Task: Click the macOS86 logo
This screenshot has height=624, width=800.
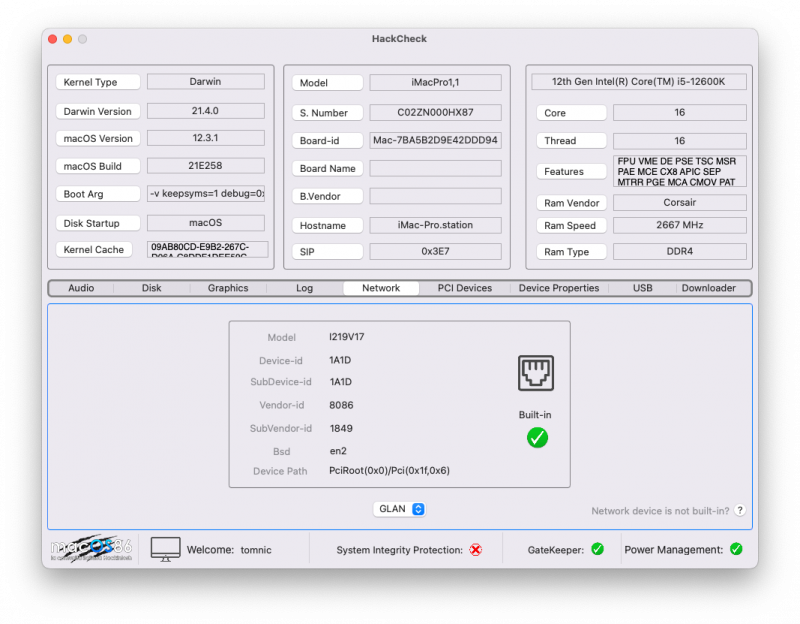Action: (91, 549)
